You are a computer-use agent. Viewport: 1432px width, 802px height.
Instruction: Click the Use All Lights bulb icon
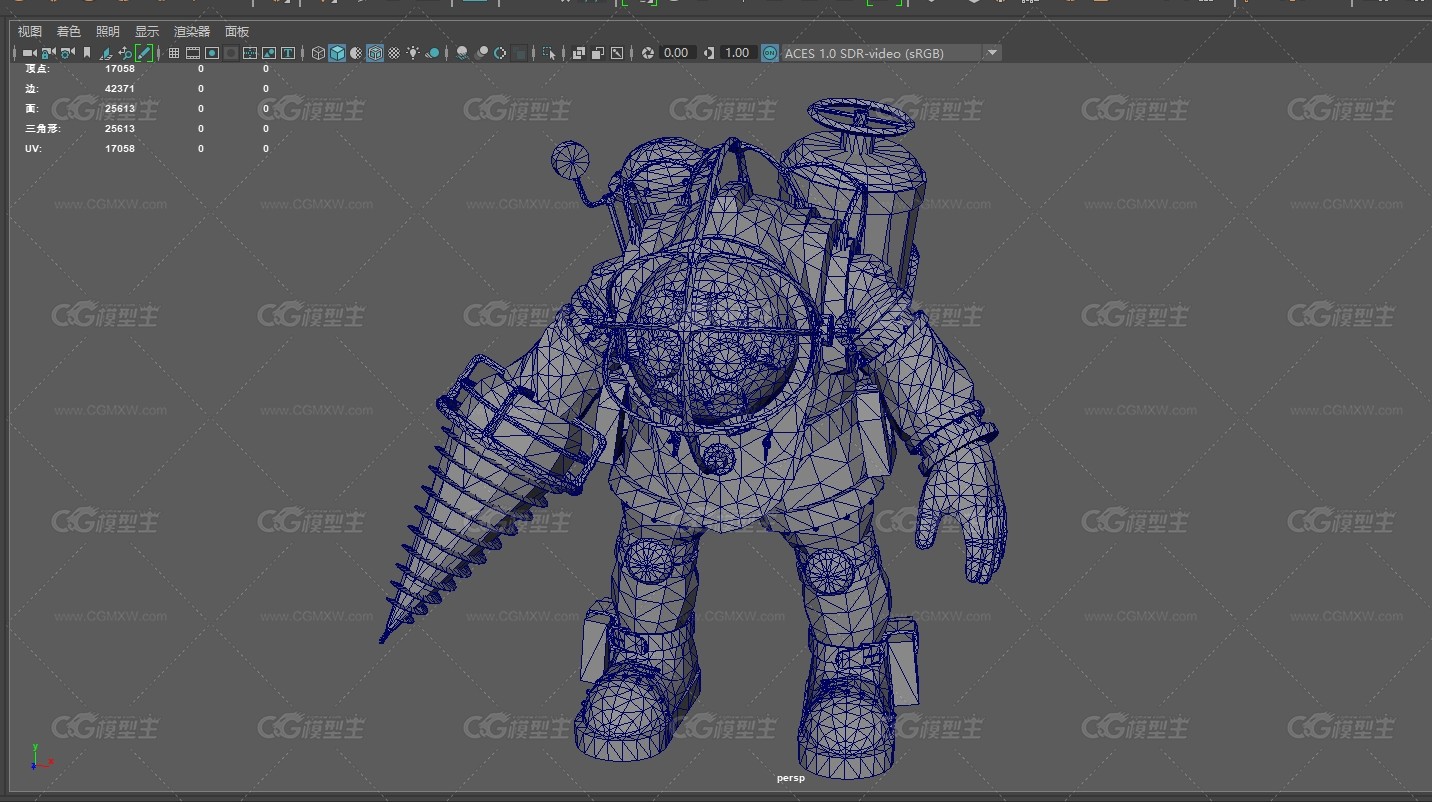413,53
